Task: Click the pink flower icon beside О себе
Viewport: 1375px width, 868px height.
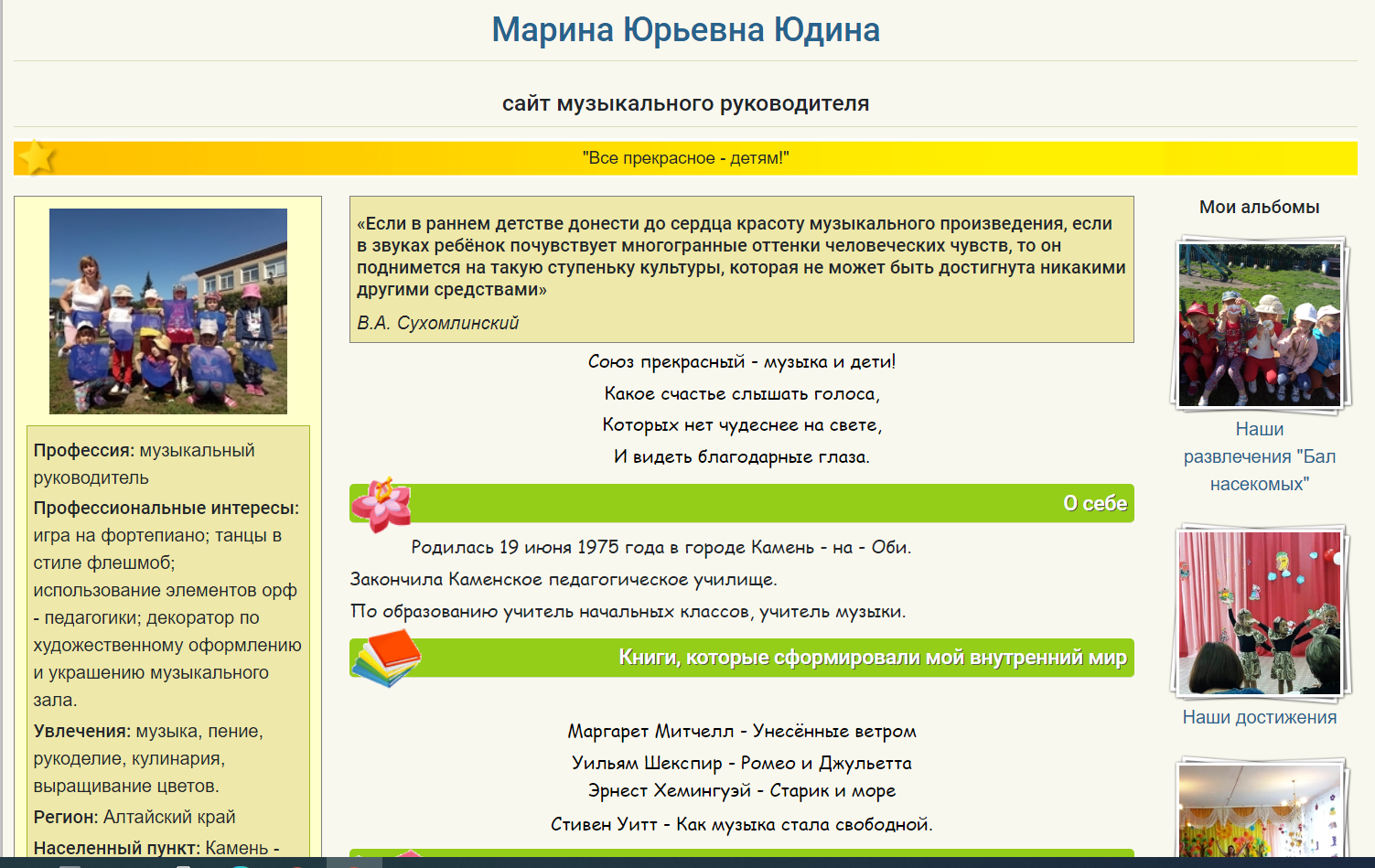Action: [381, 504]
